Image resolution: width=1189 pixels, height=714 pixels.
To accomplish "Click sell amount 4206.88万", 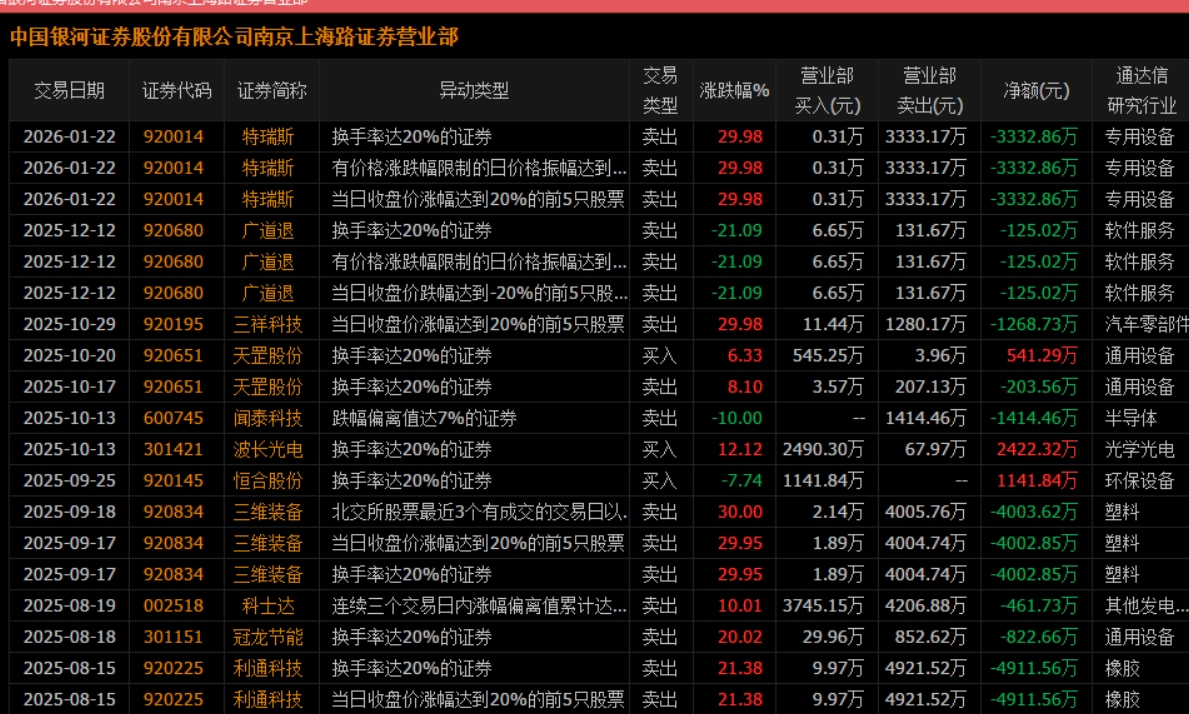I will pos(926,606).
